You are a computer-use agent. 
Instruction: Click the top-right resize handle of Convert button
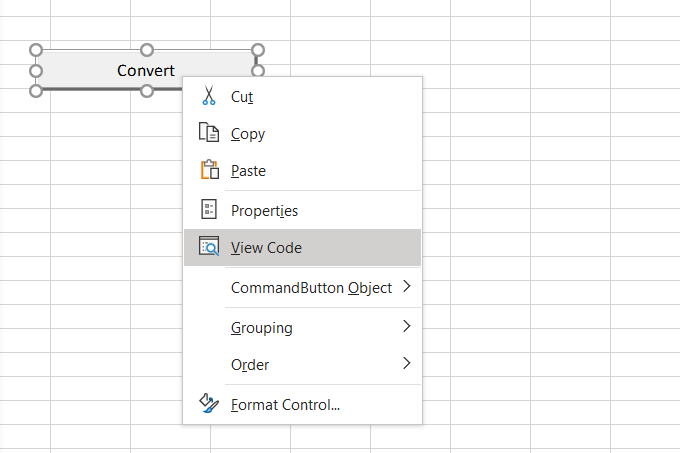click(x=257, y=49)
